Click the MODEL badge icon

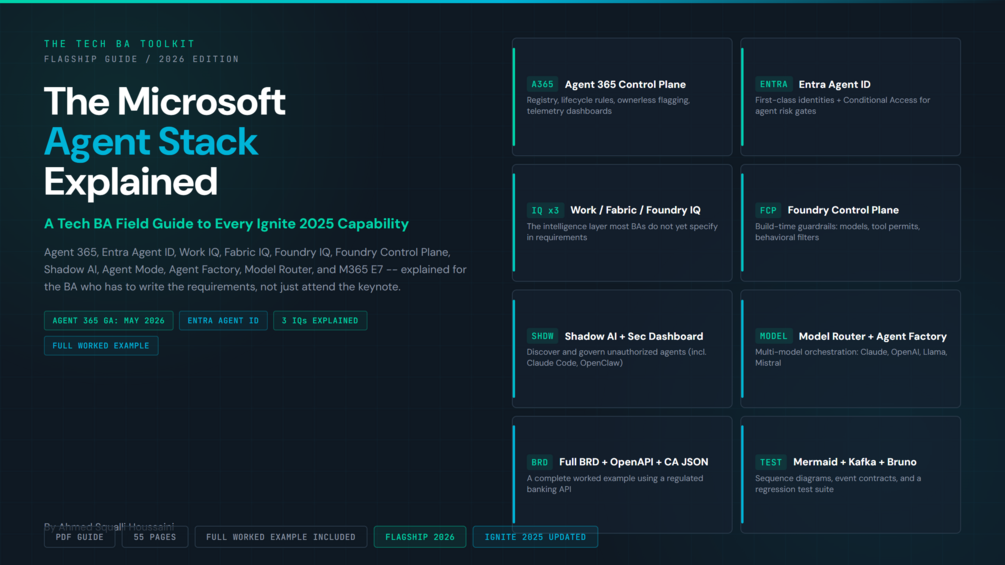point(774,336)
